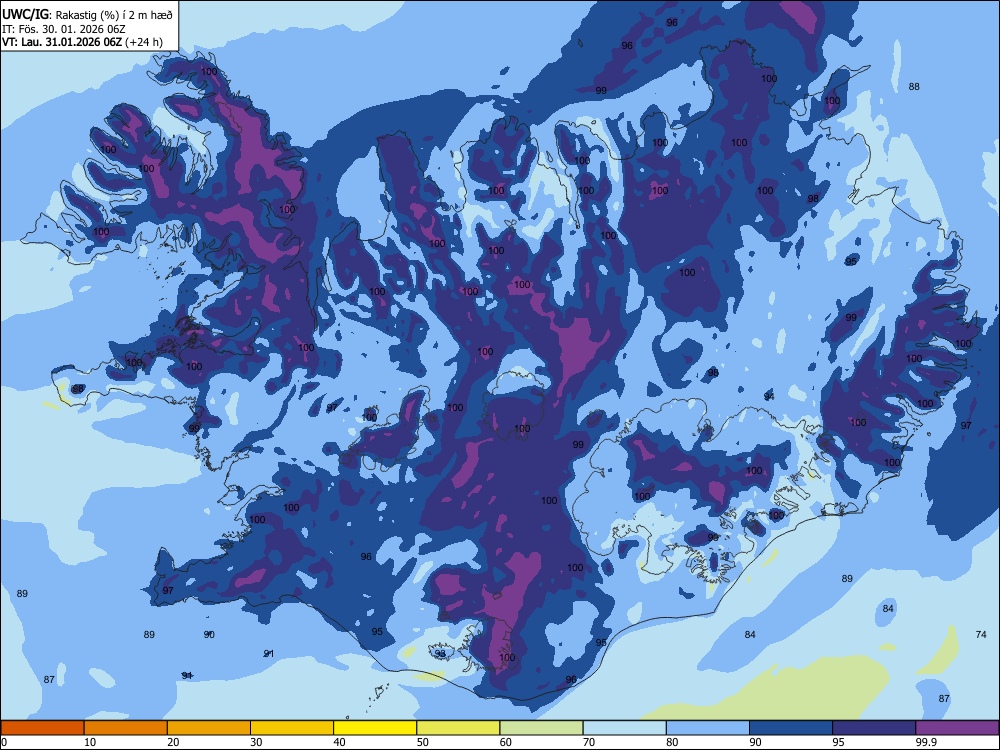The image size is (1000, 750).
Task: Click the dark orange 0–10 legend swatch
Action: [x=42, y=728]
